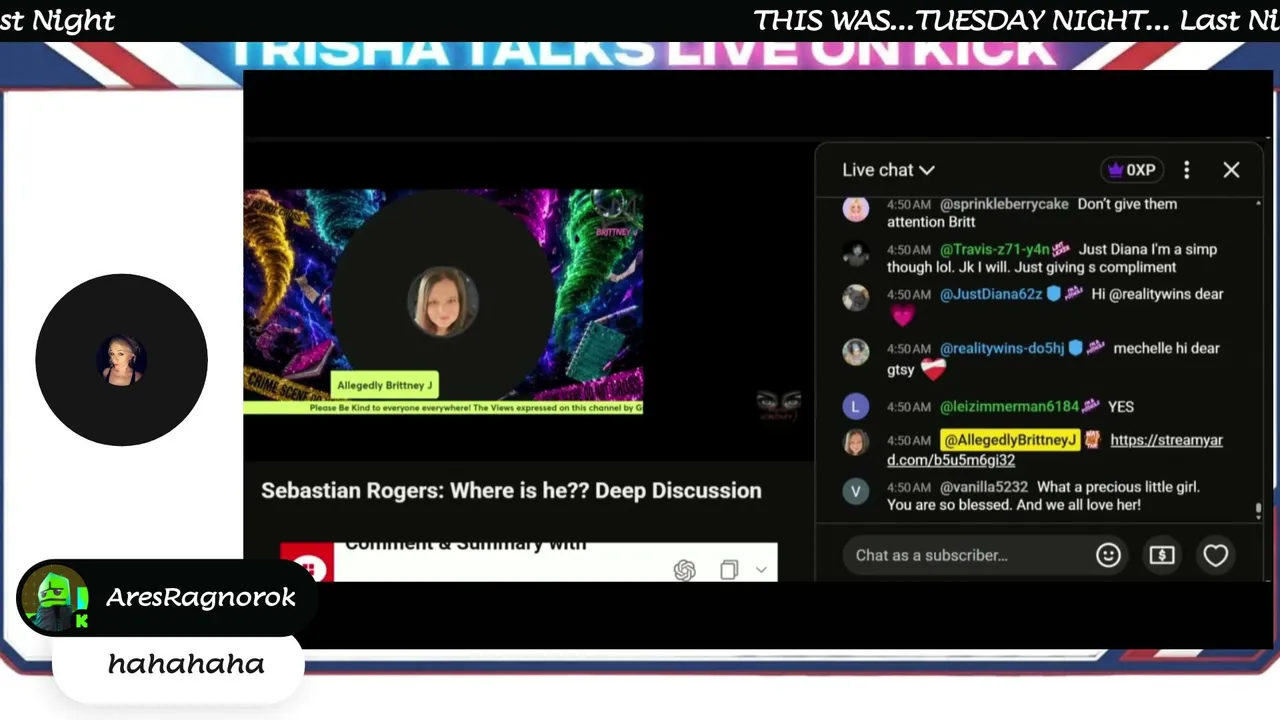Click the red heart emoji after 'gtsy'
The width and height of the screenshot is (1280, 720).
point(933,370)
